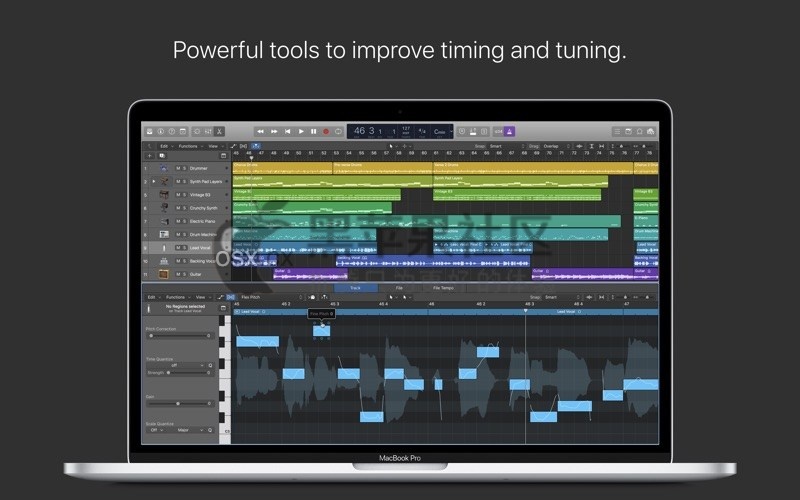Viewport: 800px width, 500px height.
Task: Mute the Vintage B3 track
Action: pos(178,195)
